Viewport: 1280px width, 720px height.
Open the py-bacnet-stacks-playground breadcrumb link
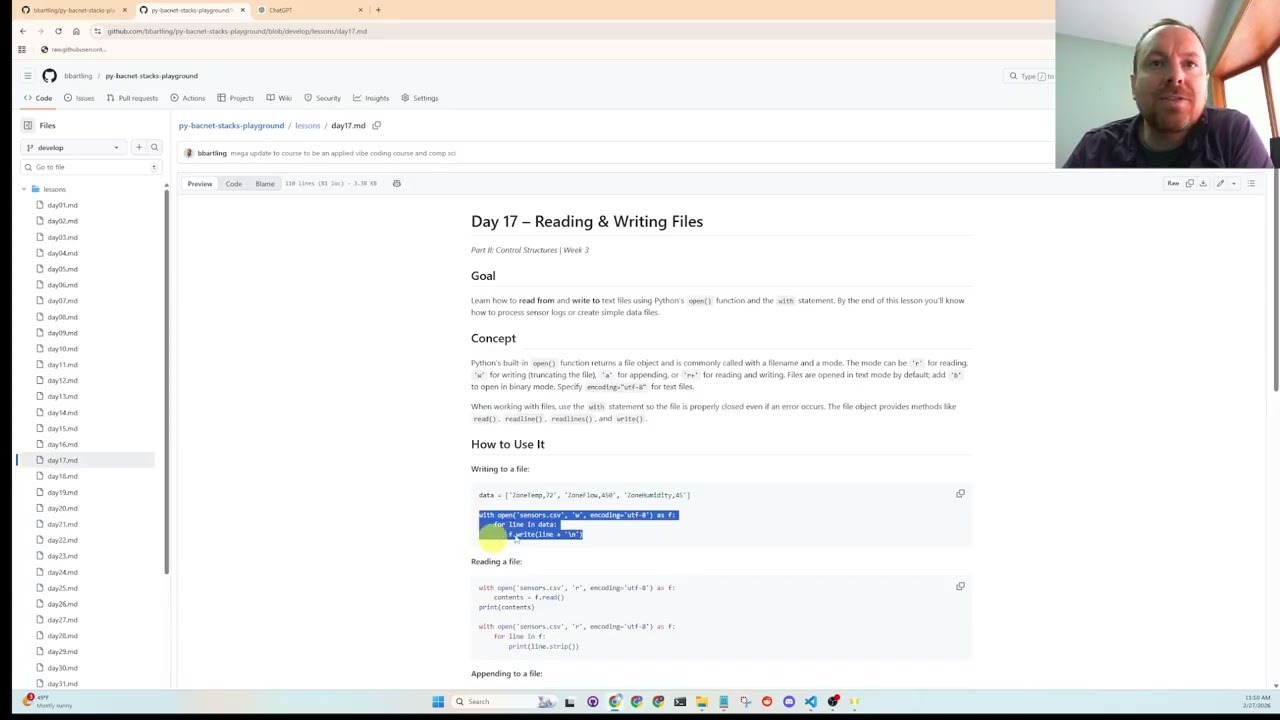coord(231,125)
